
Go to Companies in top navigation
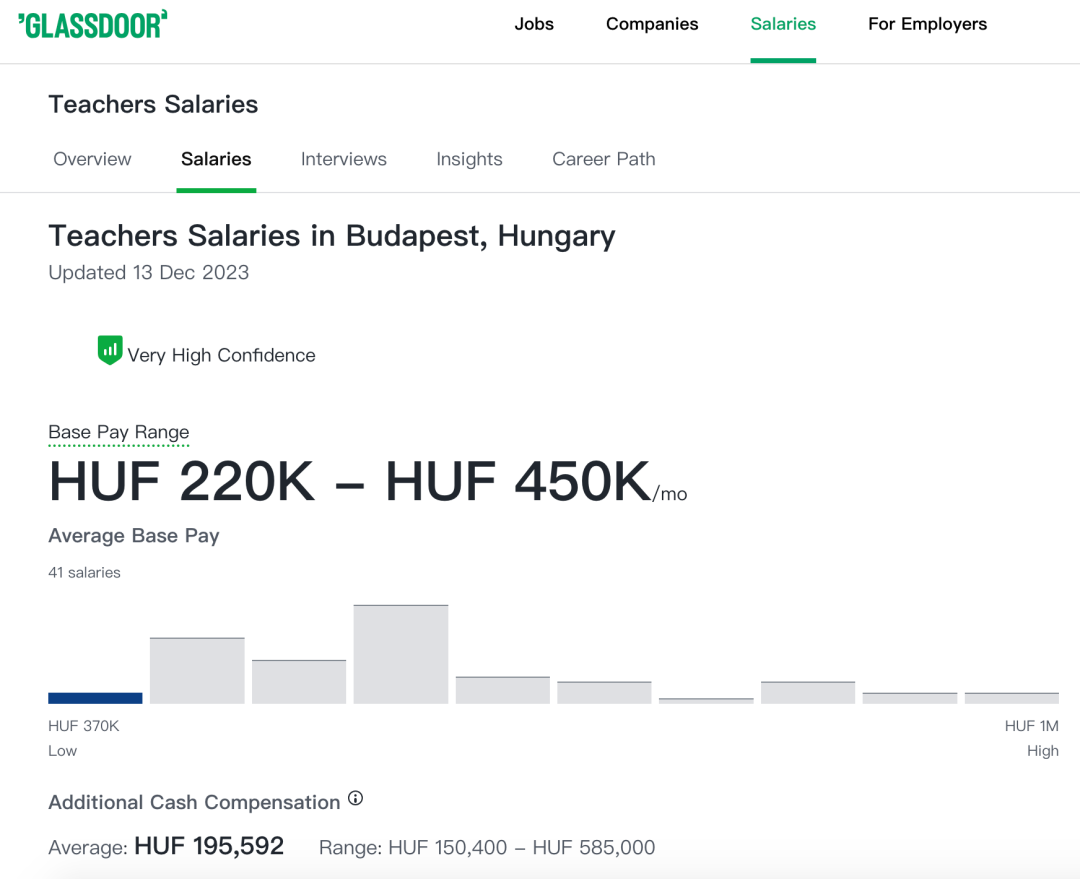click(x=652, y=24)
